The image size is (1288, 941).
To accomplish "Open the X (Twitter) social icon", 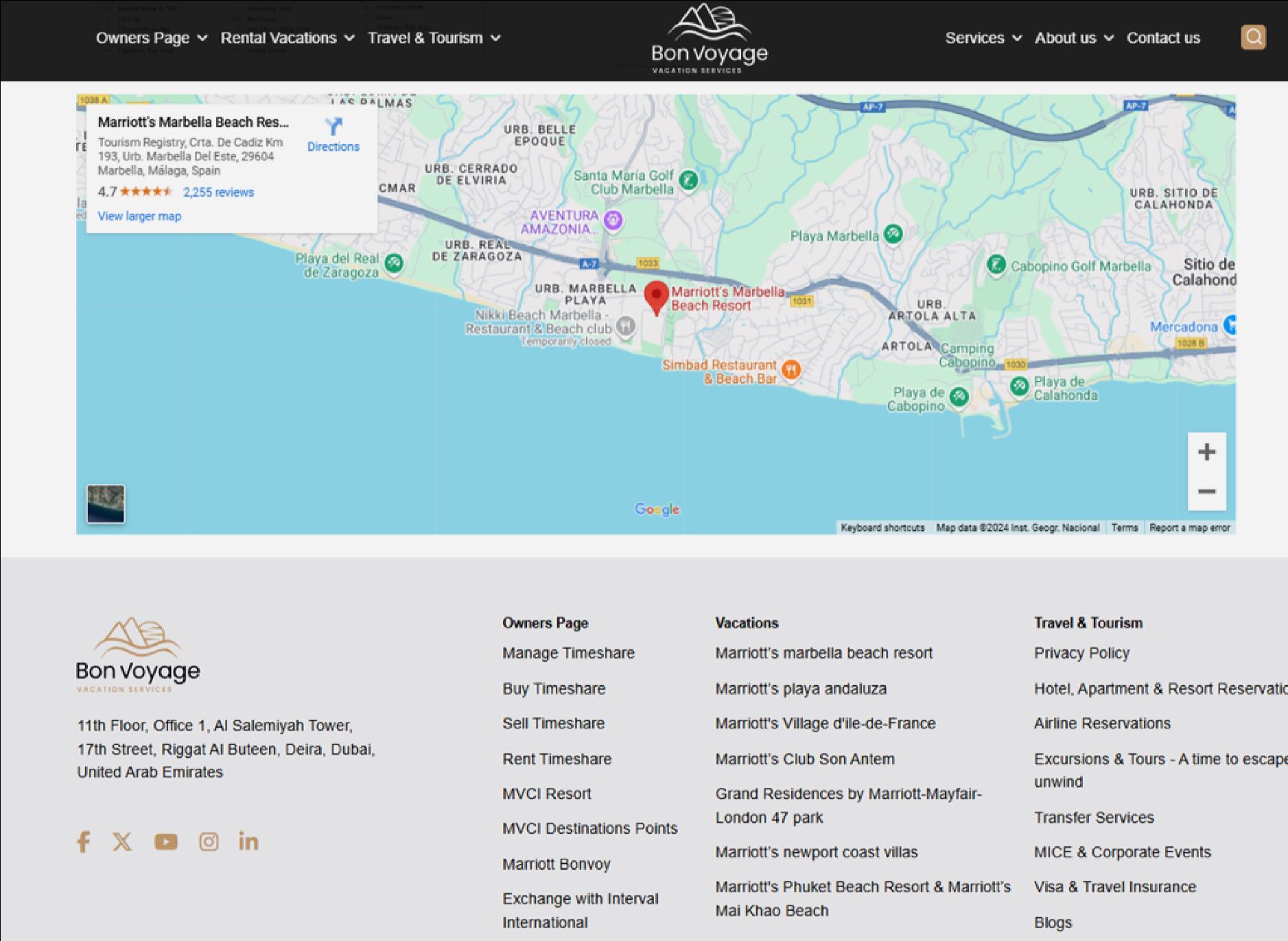I will [122, 842].
